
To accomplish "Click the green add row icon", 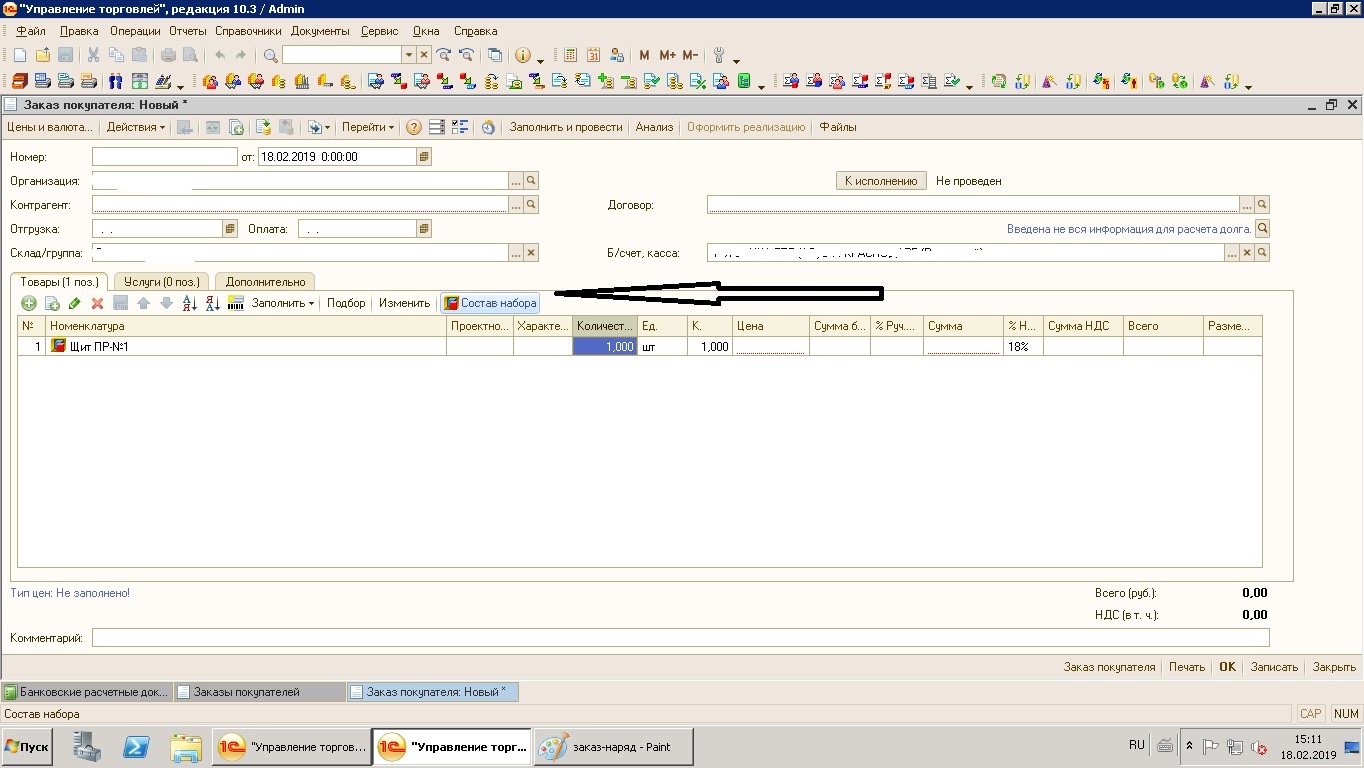I will 29,303.
